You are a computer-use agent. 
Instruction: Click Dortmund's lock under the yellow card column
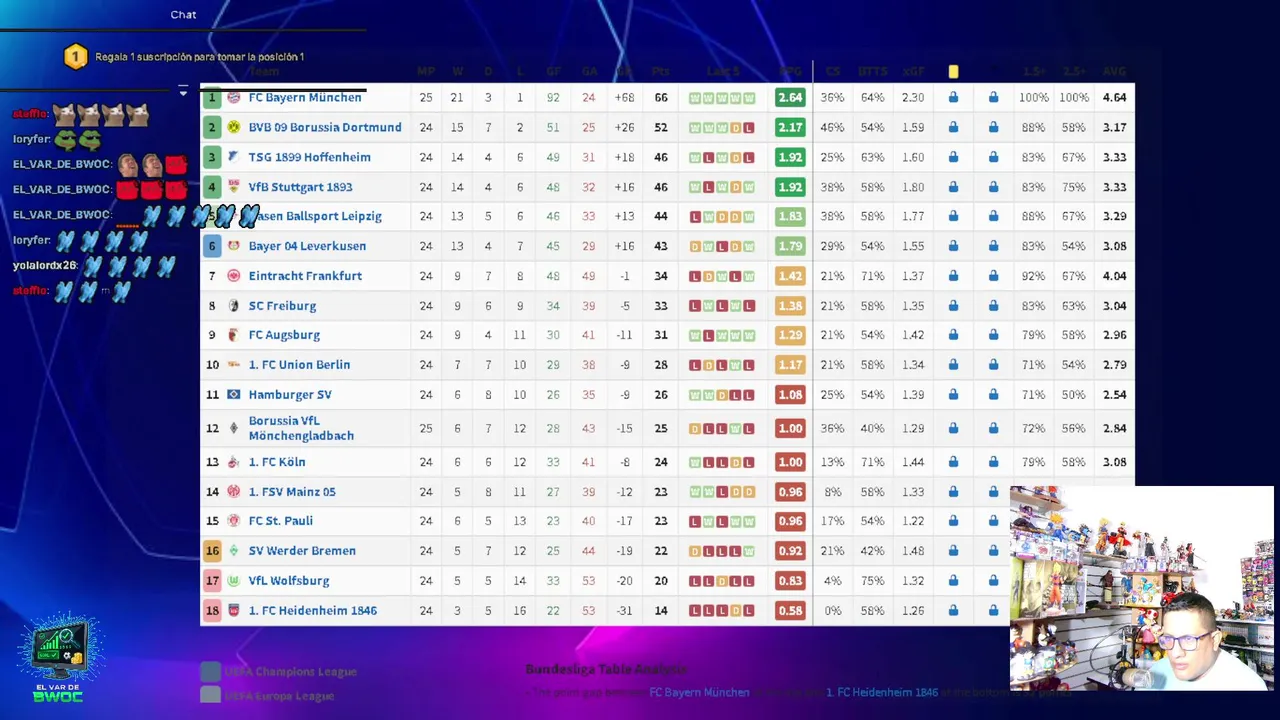[953, 127]
